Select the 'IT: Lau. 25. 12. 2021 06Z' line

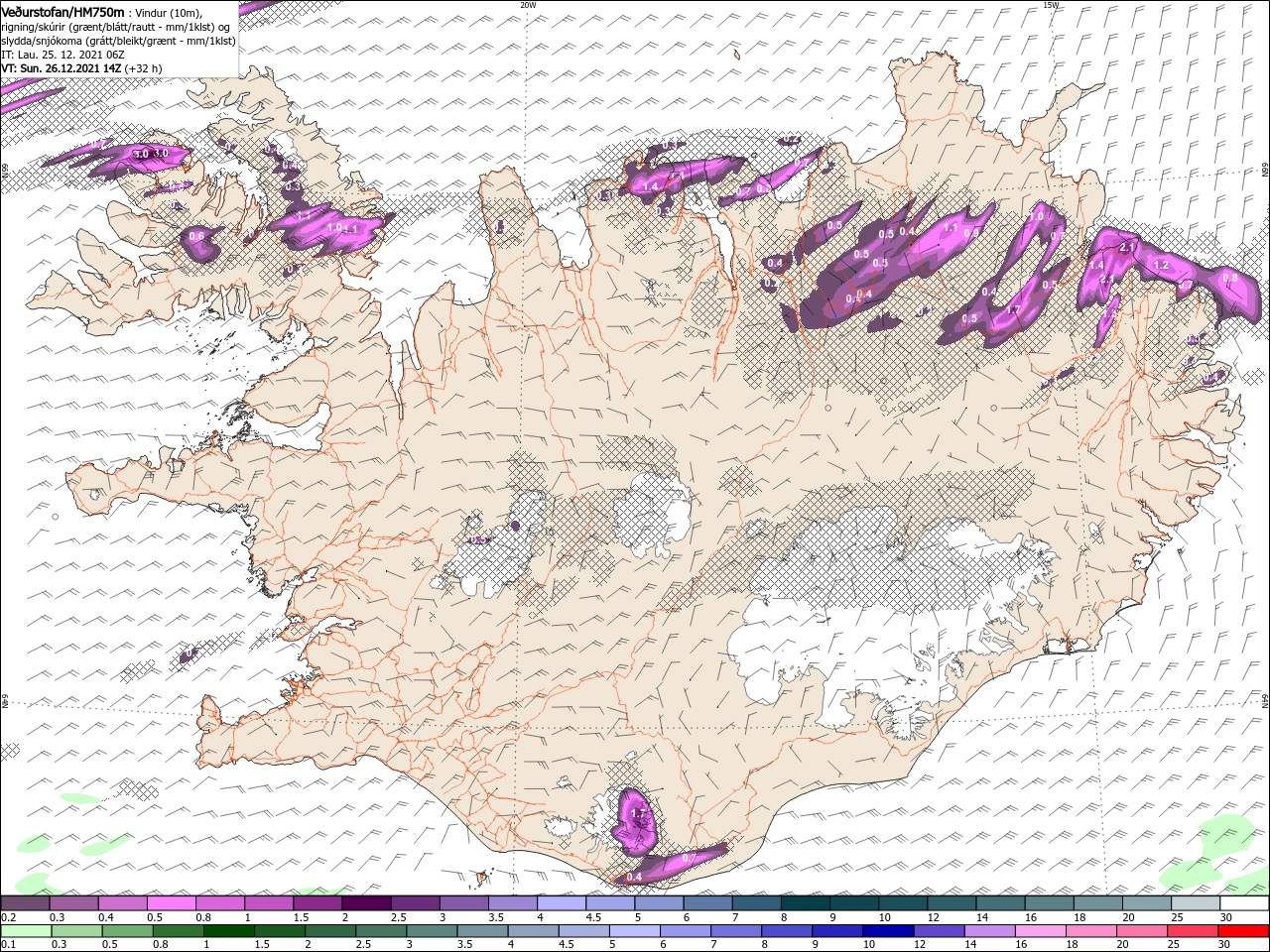click(x=63, y=55)
